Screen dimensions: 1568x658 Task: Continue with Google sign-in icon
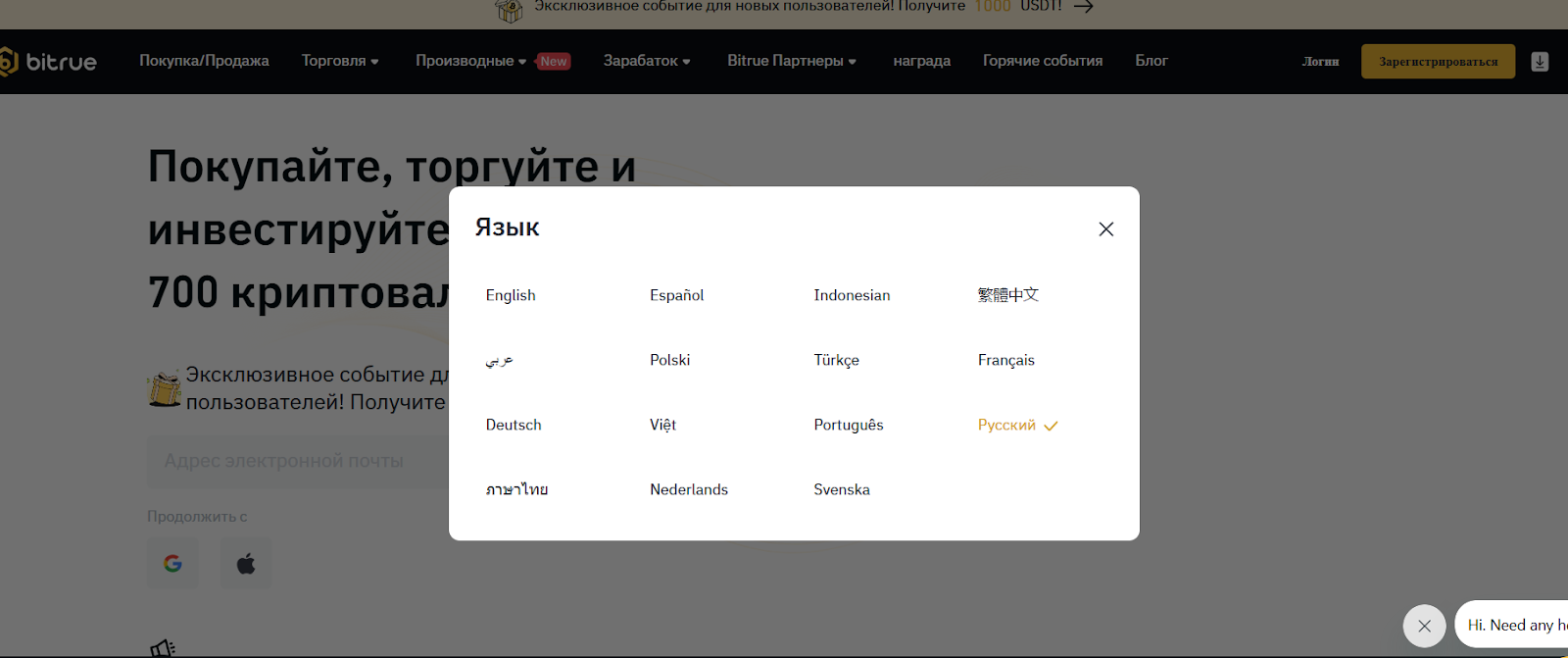tap(172, 563)
